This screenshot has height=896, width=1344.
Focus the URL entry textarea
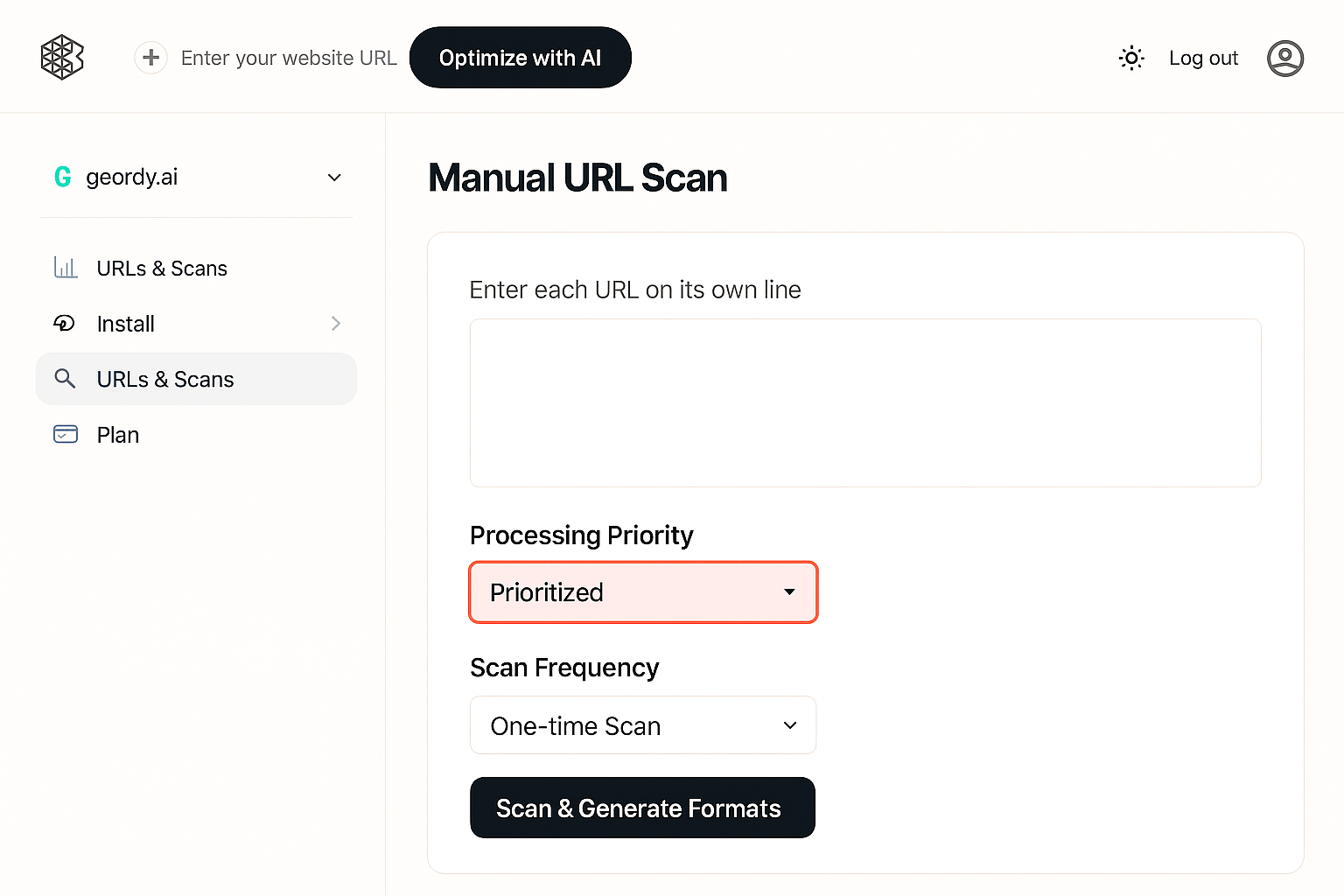(864, 402)
